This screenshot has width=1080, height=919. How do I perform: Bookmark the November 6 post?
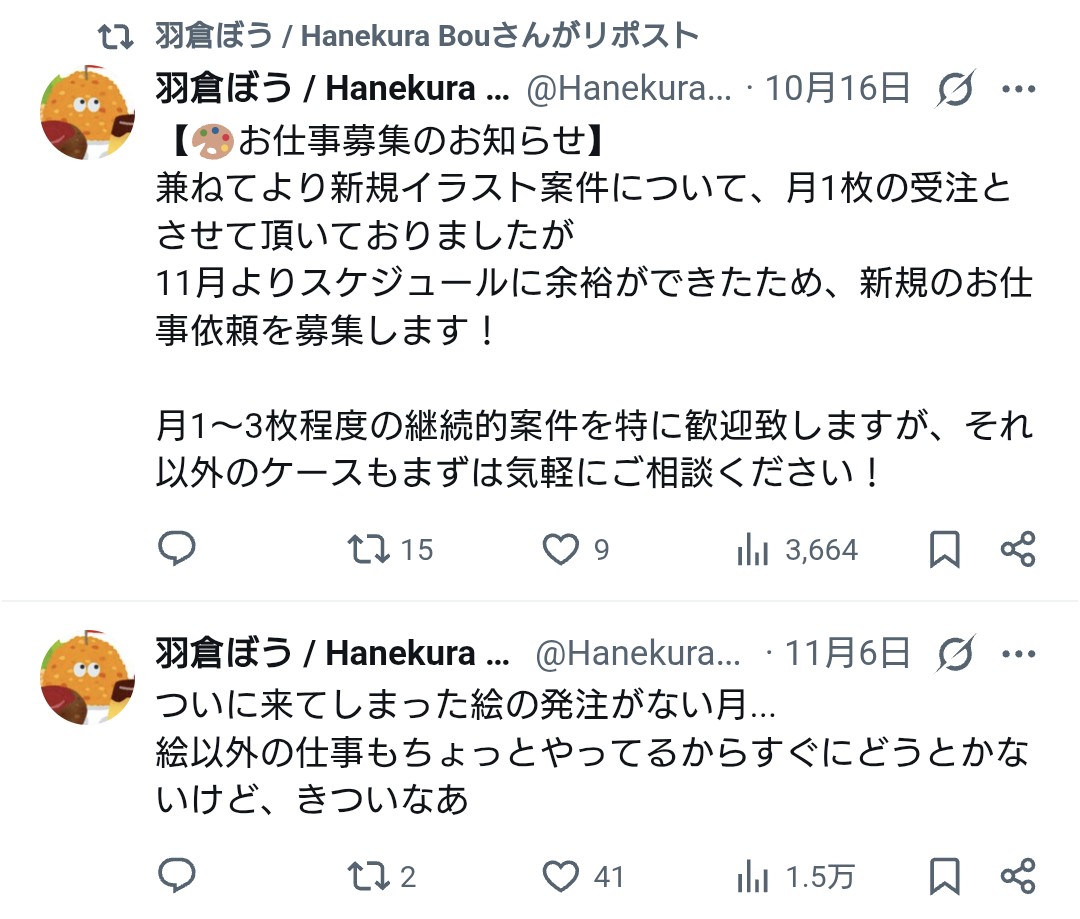click(945, 876)
